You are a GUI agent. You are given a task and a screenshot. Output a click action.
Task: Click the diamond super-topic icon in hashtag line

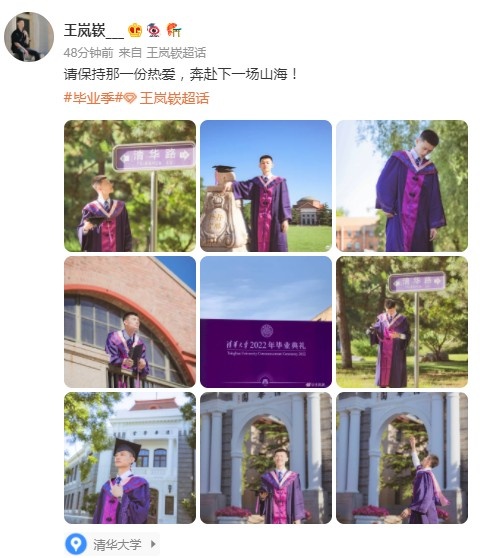[130, 98]
